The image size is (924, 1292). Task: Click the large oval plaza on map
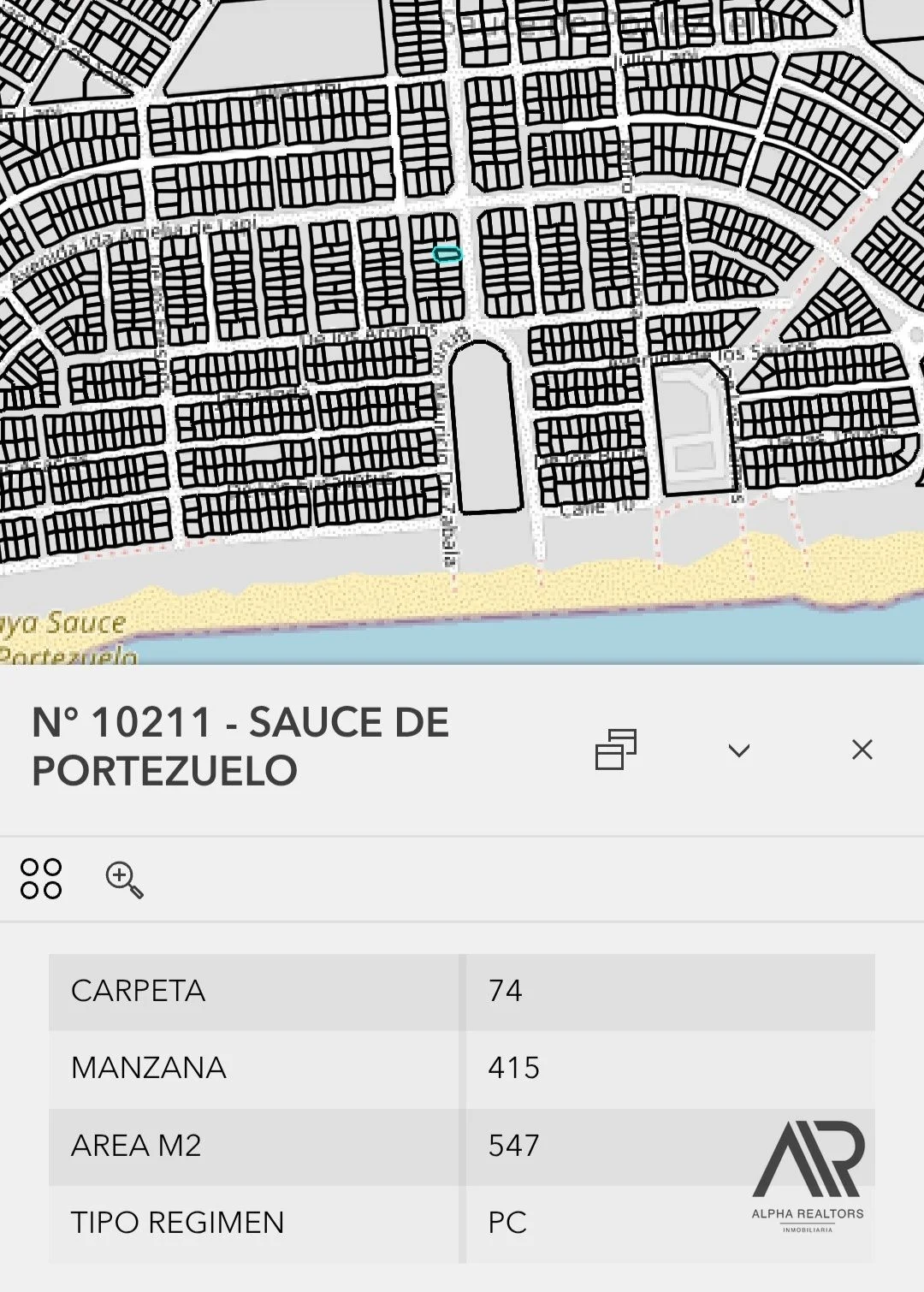pyautogui.click(x=485, y=428)
